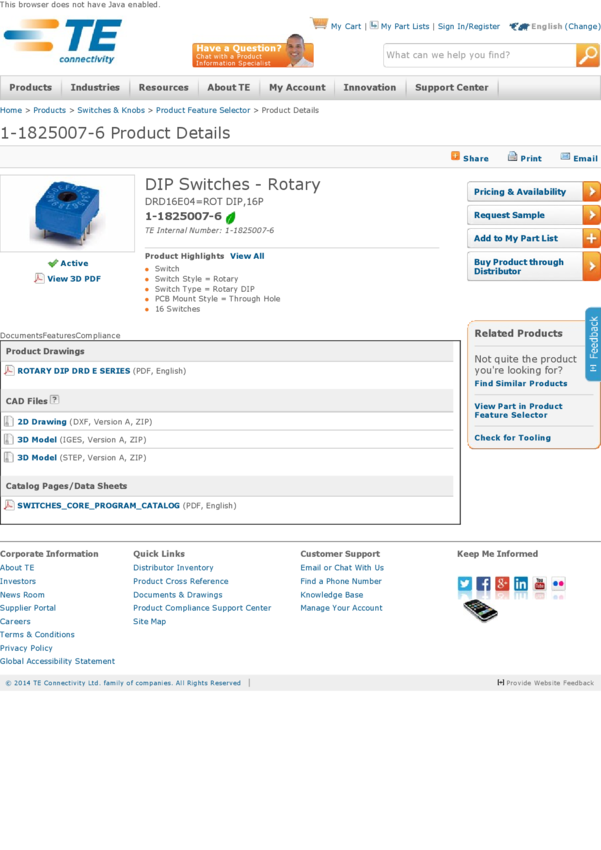Screen dimensions: 601x850
Task: Click View Part in Product Feature Selector
Action: pos(518,410)
